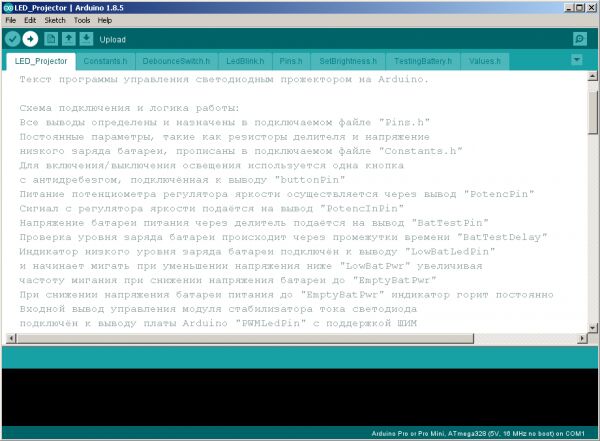Image resolution: width=600 pixels, height=441 pixels.
Task: Click comment line containing "LowBatPwr"
Action: [x=251, y=266]
